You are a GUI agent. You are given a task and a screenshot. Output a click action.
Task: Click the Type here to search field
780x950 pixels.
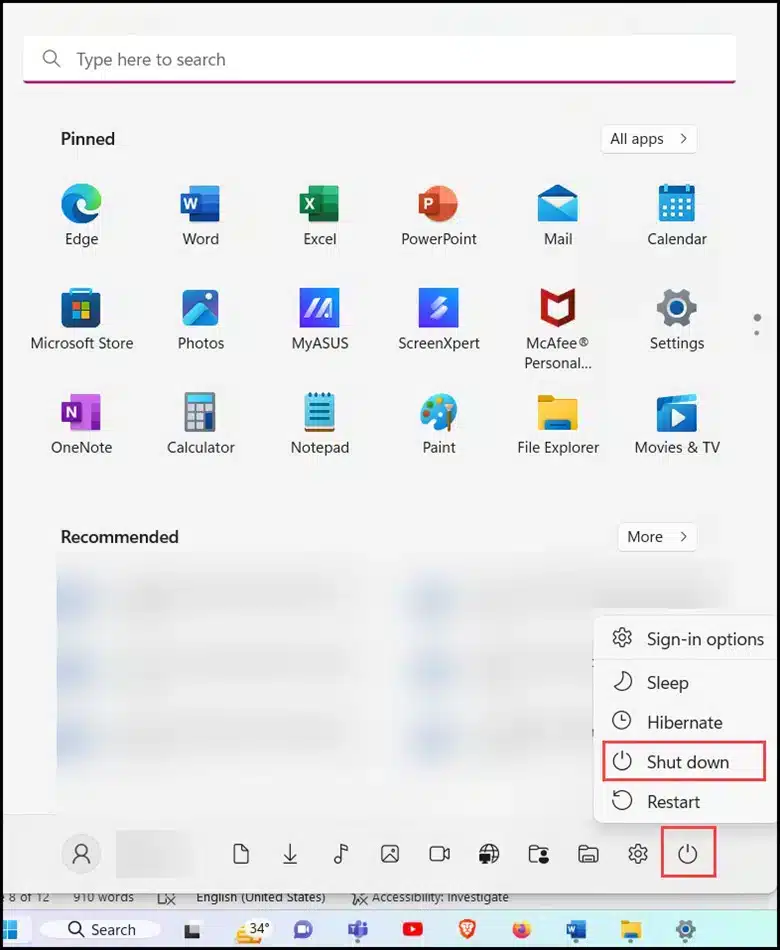coord(379,59)
